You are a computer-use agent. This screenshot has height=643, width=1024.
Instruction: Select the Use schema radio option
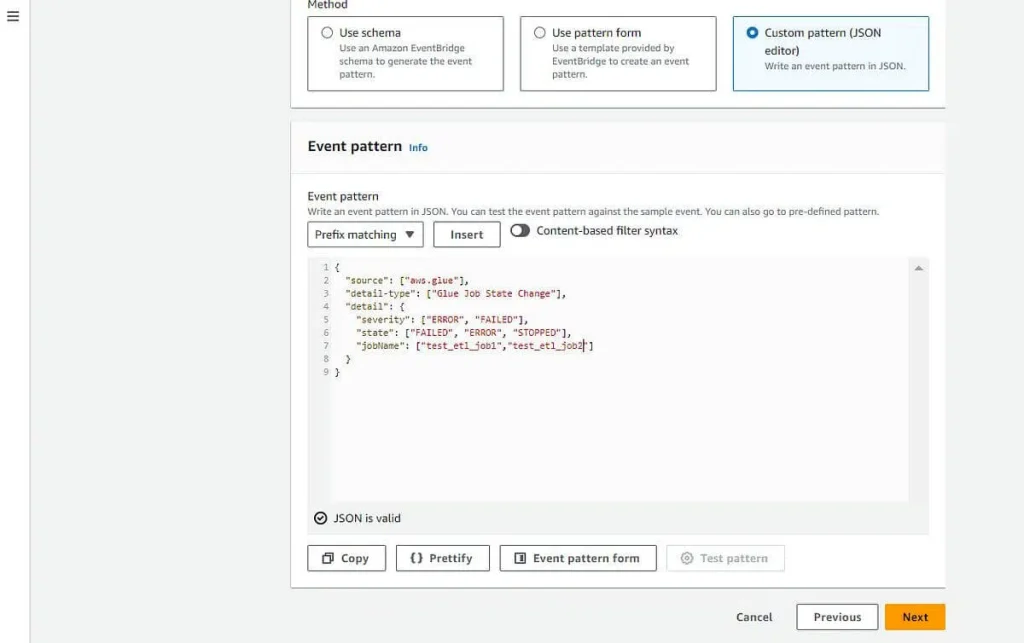click(327, 33)
